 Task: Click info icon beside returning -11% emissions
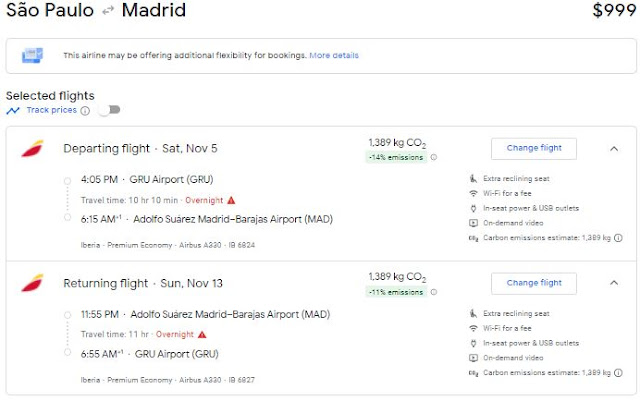tap(433, 292)
